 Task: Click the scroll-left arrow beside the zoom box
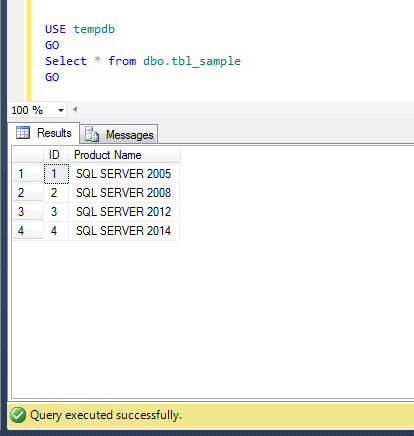tap(75, 109)
